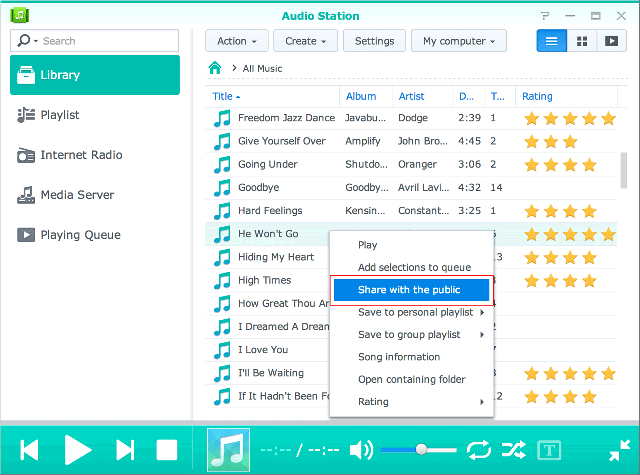Screen dimensions: 640x475
Task: Switch to list view
Action: (x=551, y=41)
